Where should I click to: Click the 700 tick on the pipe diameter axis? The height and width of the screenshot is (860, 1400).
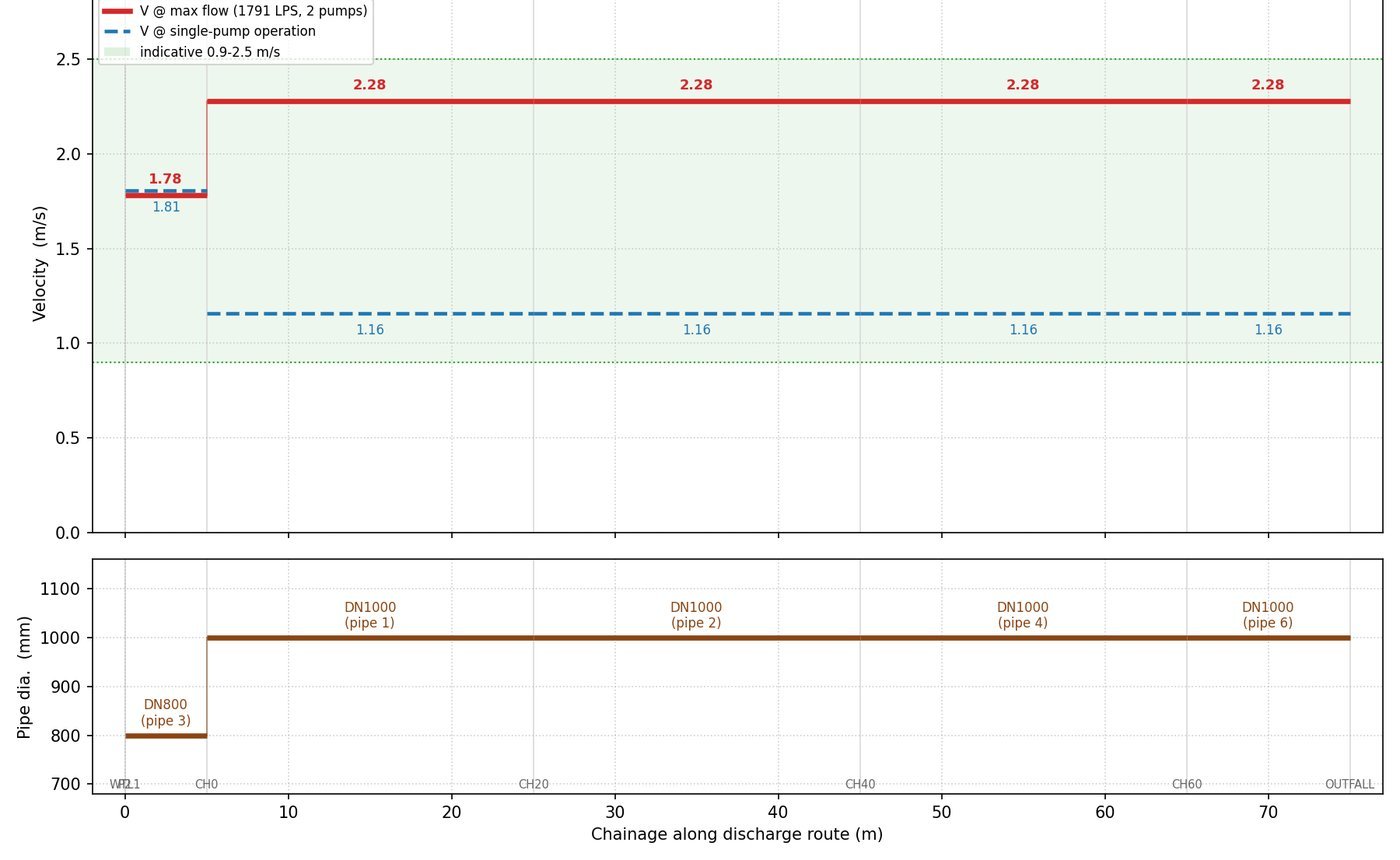coord(65,785)
